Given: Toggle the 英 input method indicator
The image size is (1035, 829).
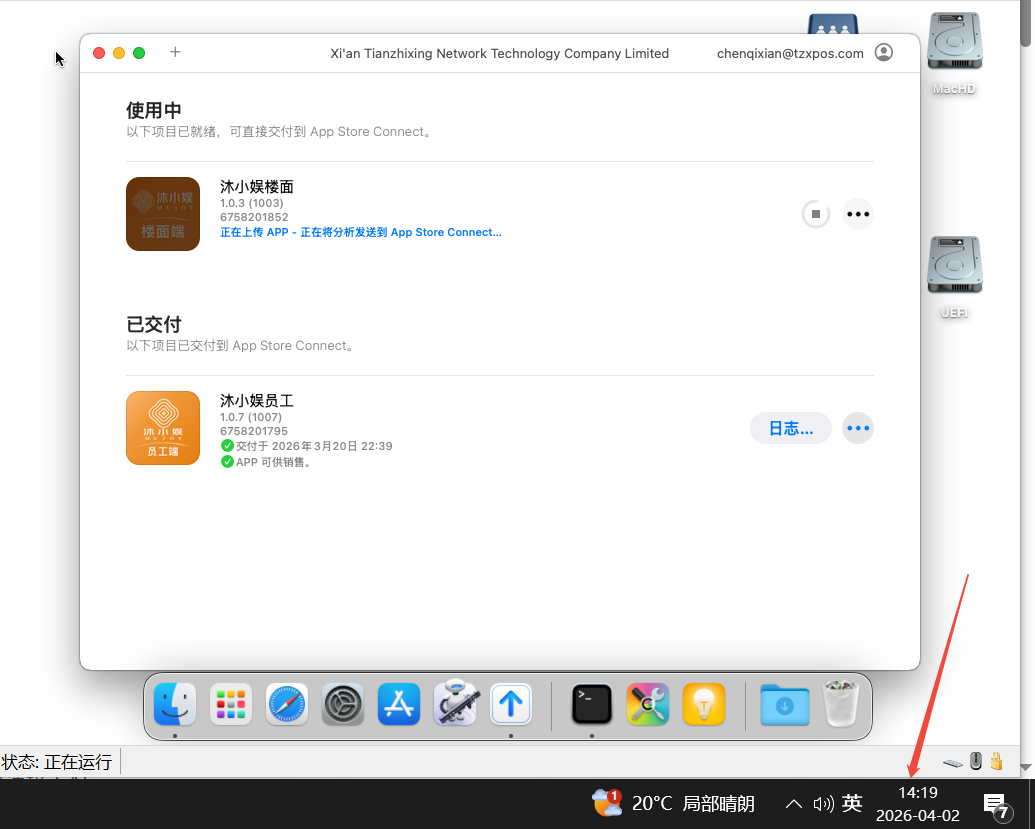Looking at the screenshot, I should tap(852, 803).
